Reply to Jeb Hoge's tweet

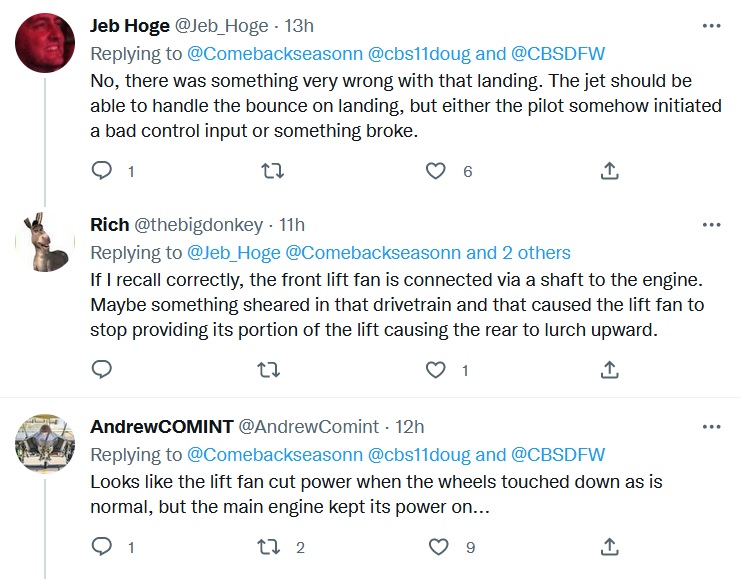click(x=102, y=172)
